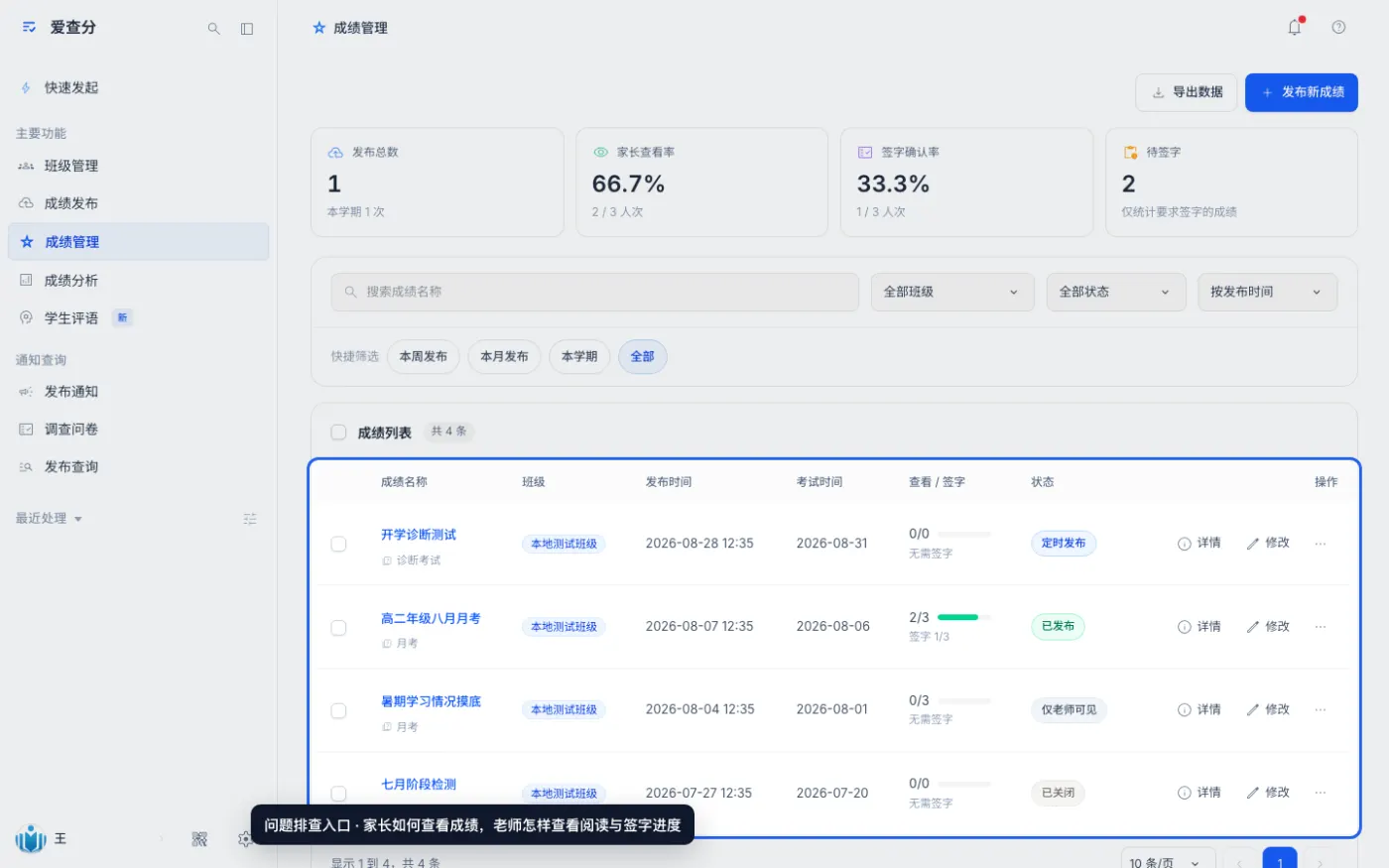Open more actions for 暑期学习情况摸底
The image size is (1389, 868).
(x=1321, y=710)
